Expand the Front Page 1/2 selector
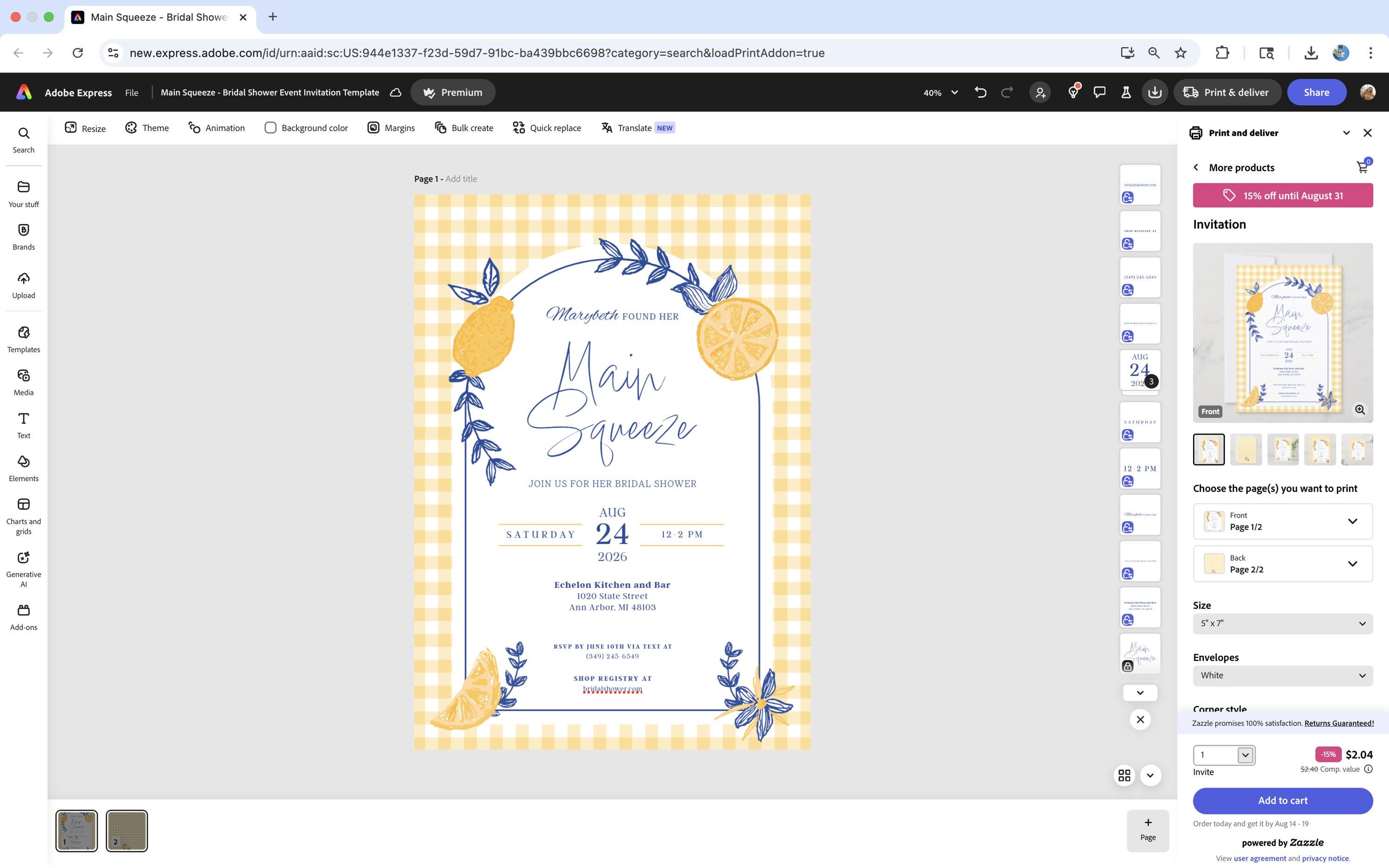Image resolution: width=1389 pixels, height=868 pixels. [x=1283, y=521]
